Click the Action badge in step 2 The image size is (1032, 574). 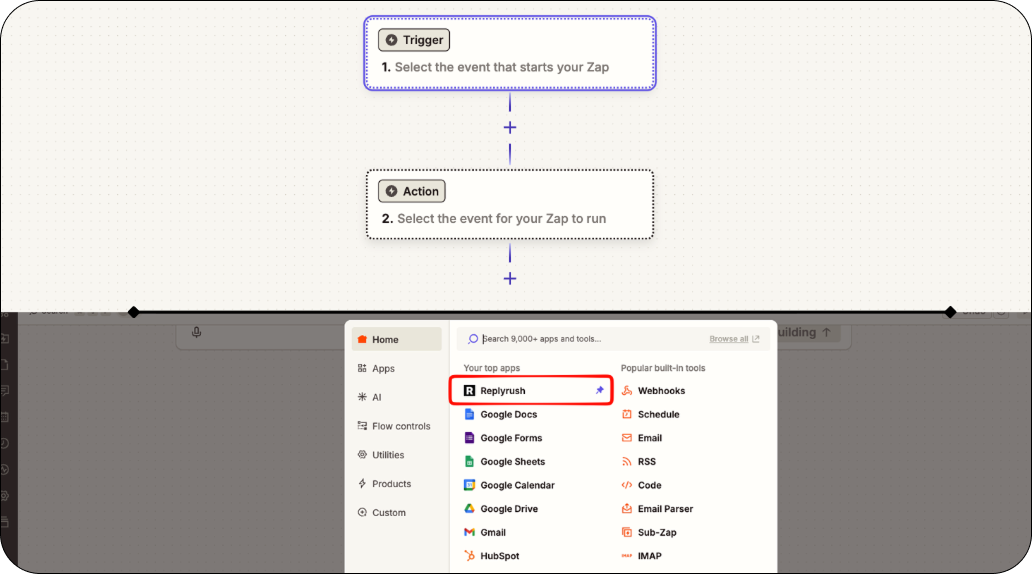pyautogui.click(x=412, y=192)
